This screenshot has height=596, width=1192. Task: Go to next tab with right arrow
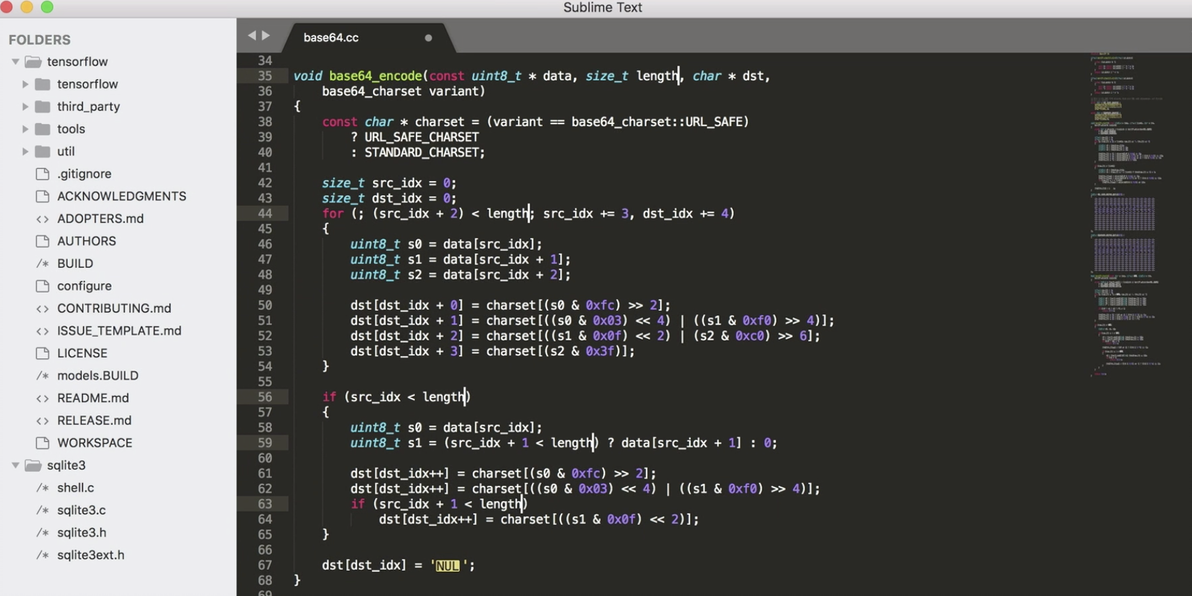[265, 36]
